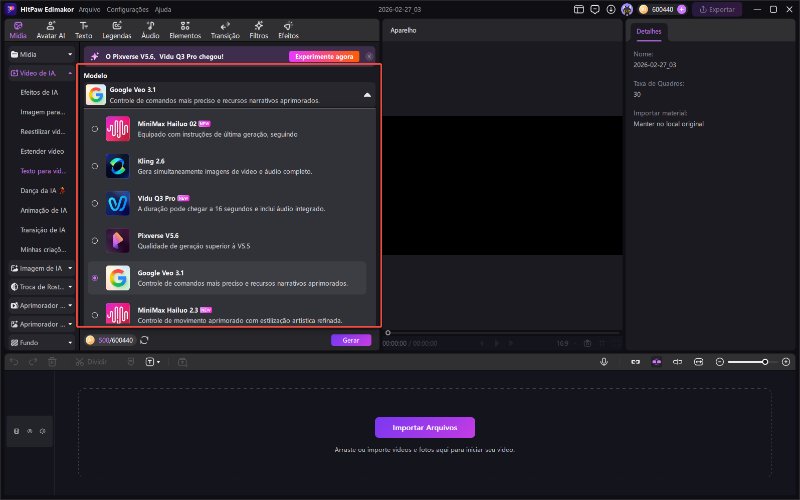Select the MiniMax Hailuo 02 radio button
The image size is (800, 500).
[x=95, y=129]
